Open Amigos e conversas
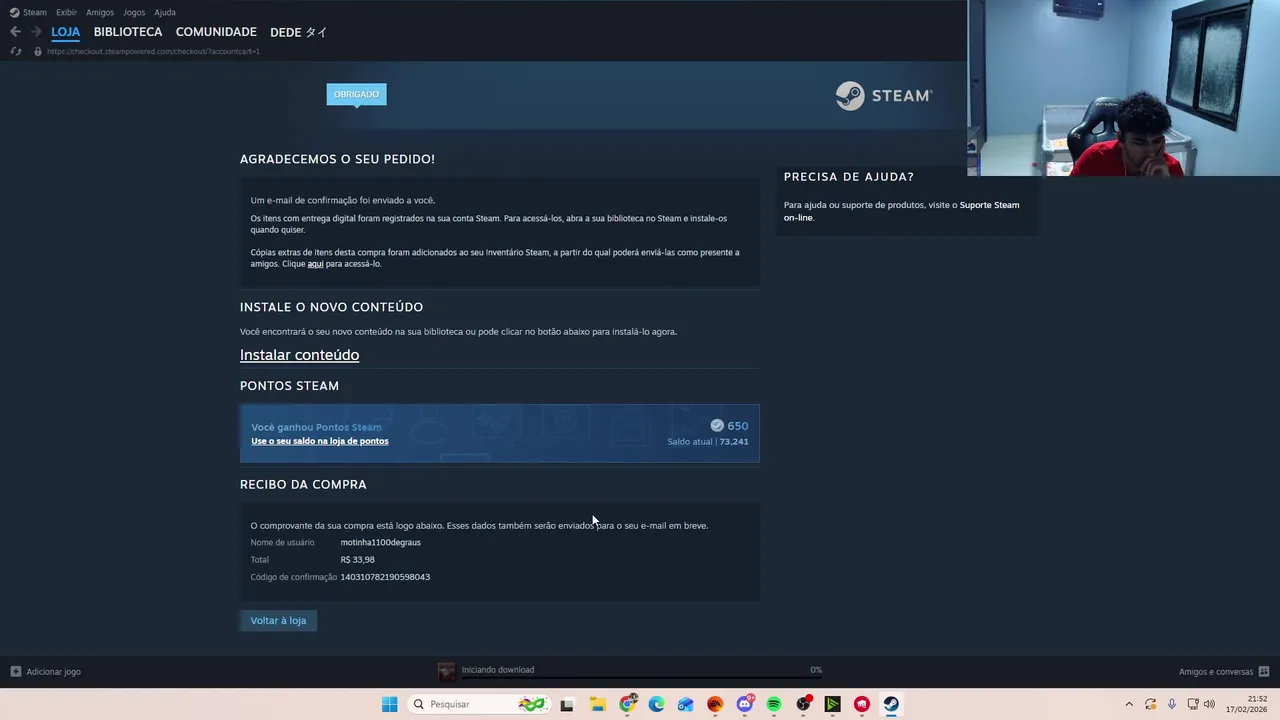 click(x=1216, y=672)
